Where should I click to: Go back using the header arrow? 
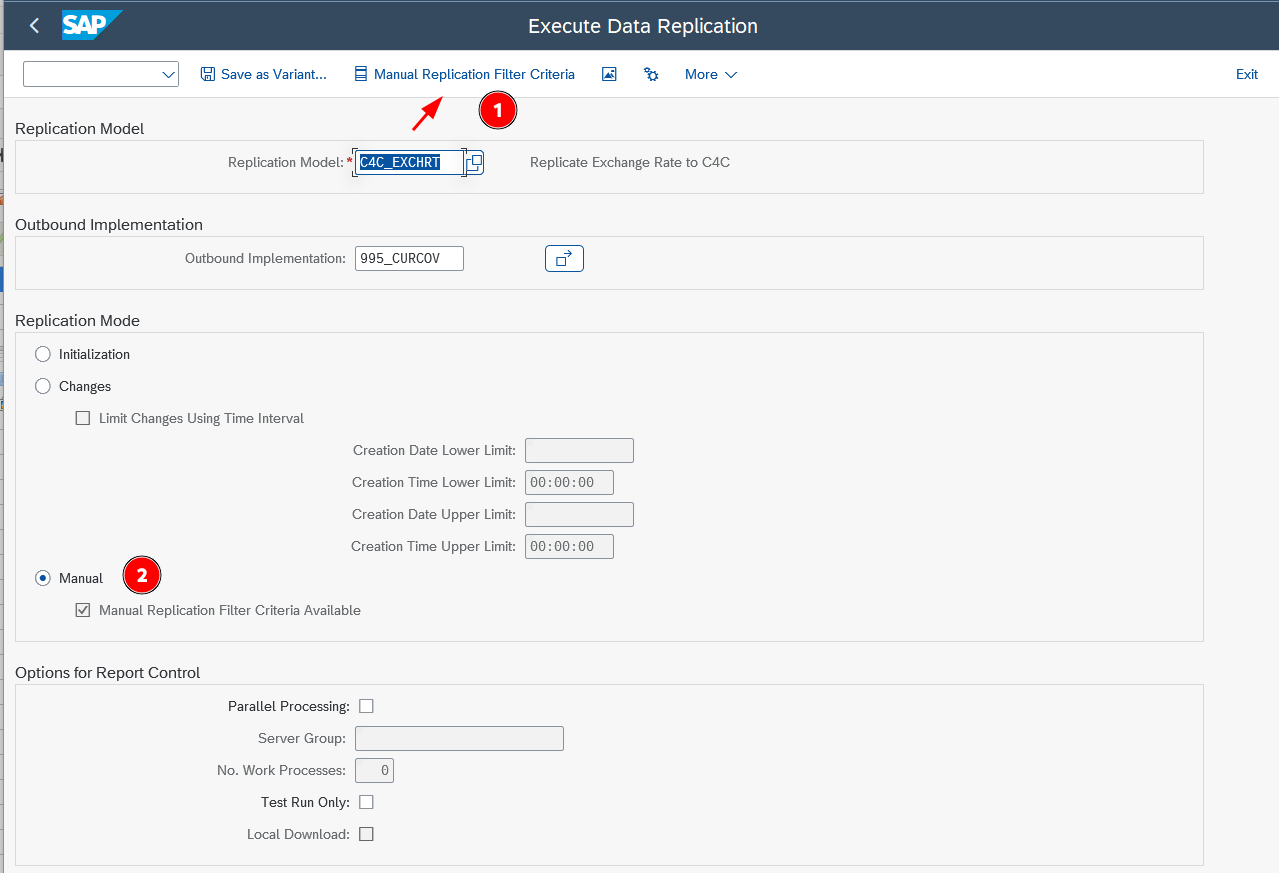click(x=35, y=26)
